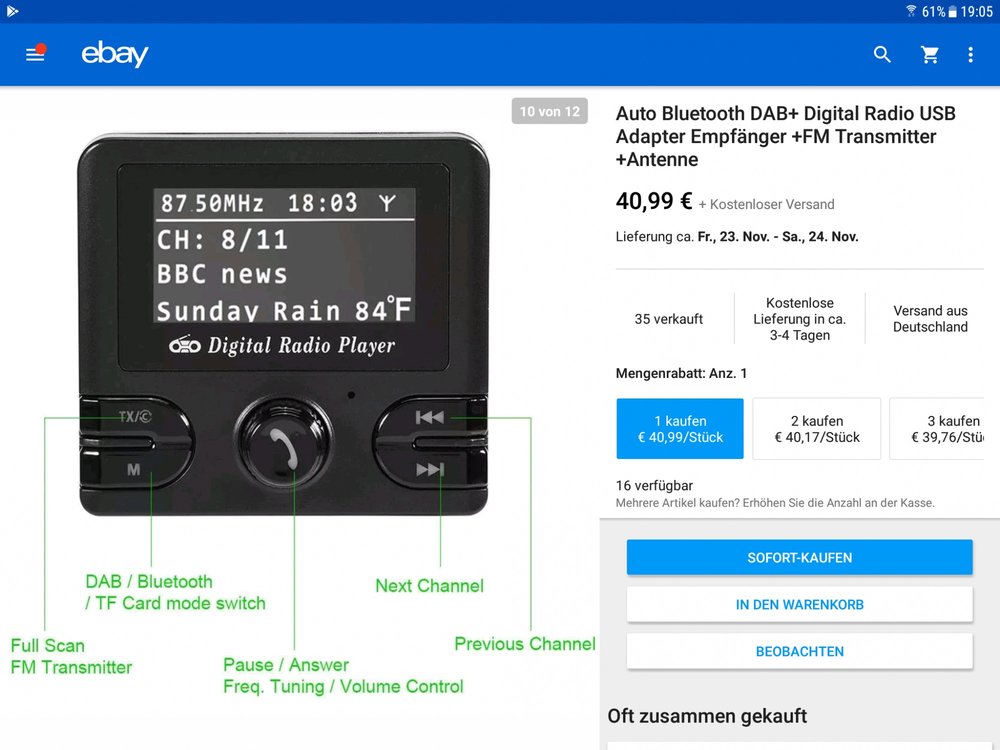1000x750 pixels.
Task: Open the search magnifier icon
Action: point(882,55)
